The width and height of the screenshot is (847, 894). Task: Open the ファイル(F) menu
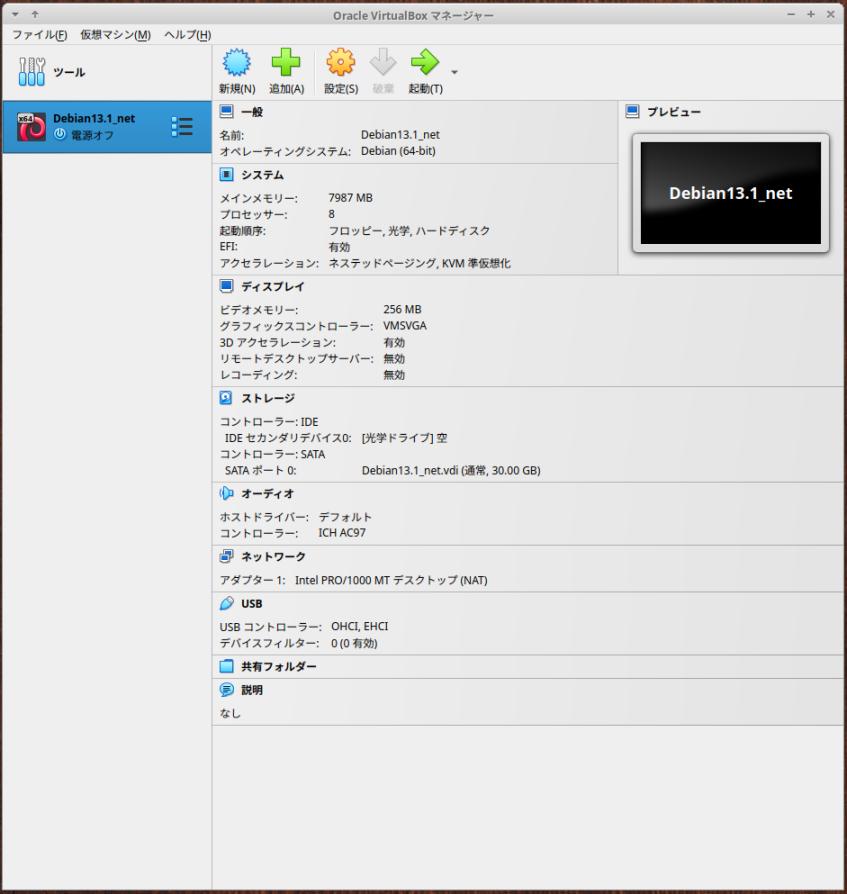coord(39,35)
